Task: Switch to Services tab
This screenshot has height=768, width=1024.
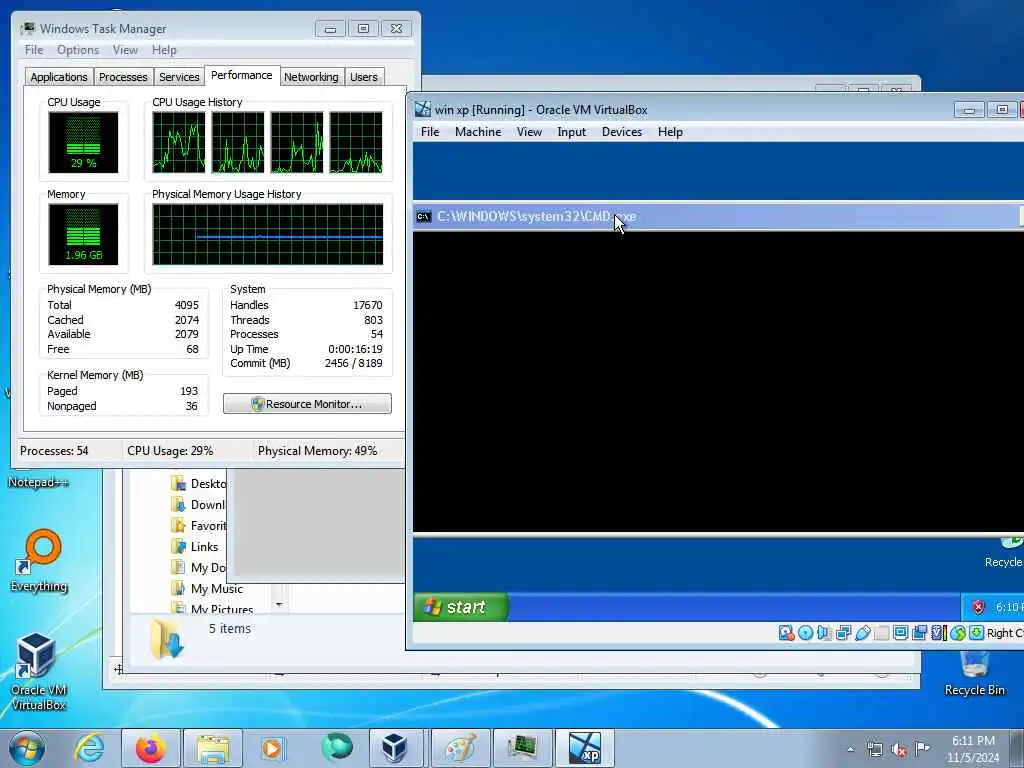Action: pos(179,77)
